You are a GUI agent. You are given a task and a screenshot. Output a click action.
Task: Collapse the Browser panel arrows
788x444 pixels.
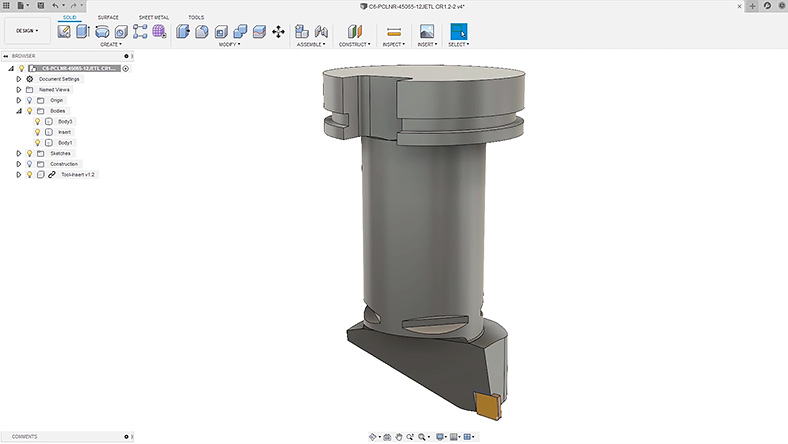pyautogui.click(x=6, y=56)
